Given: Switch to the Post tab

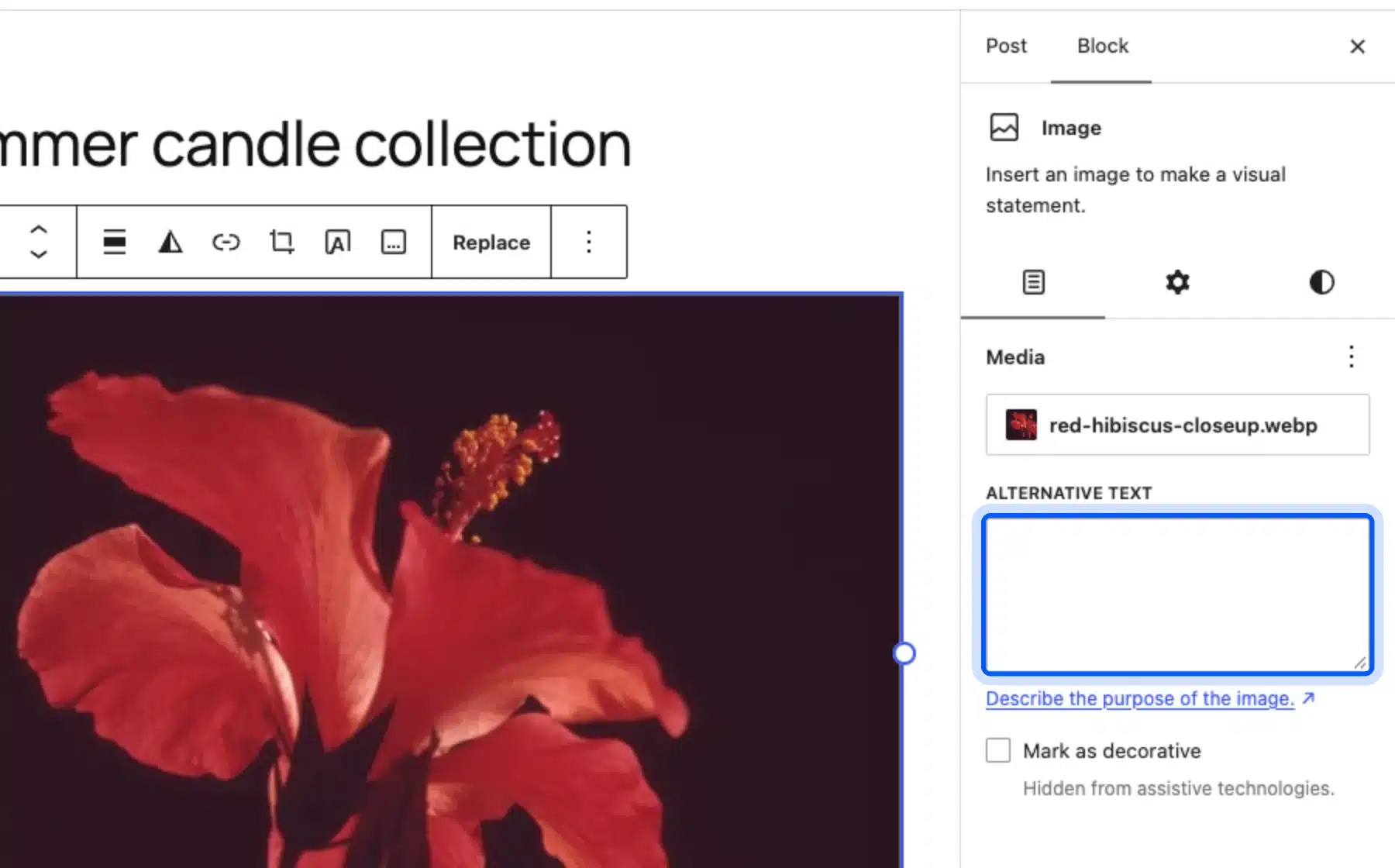Looking at the screenshot, I should pyautogui.click(x=1006, y=46).
